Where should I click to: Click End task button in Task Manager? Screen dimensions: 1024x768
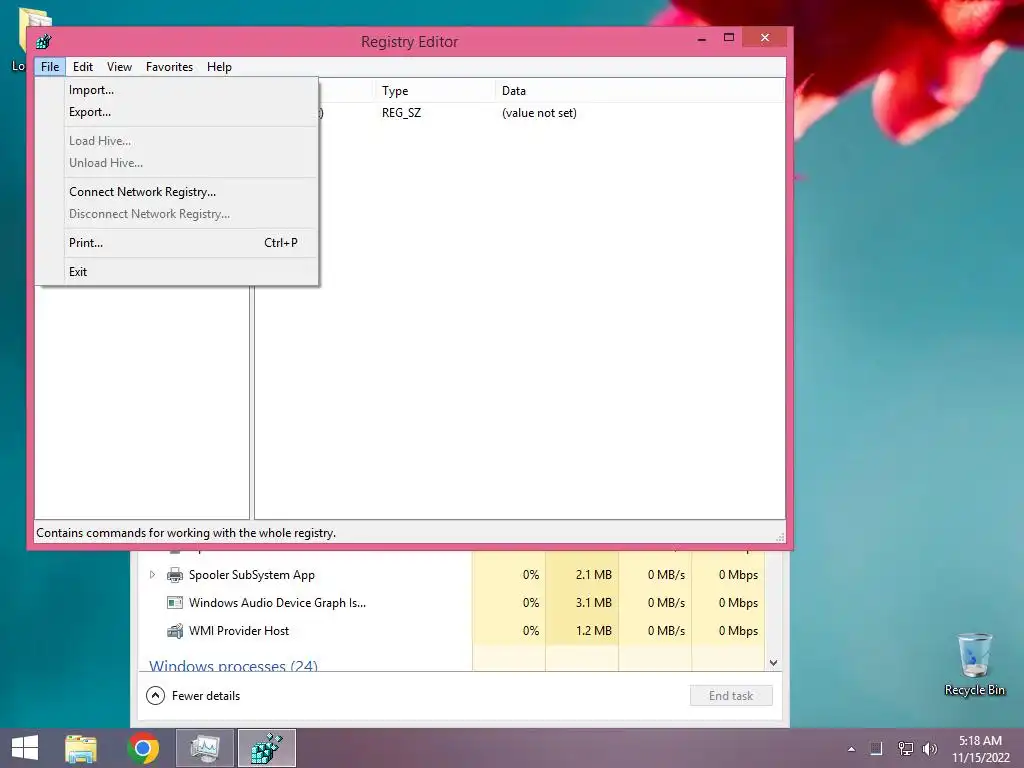(x=731, y=696)
